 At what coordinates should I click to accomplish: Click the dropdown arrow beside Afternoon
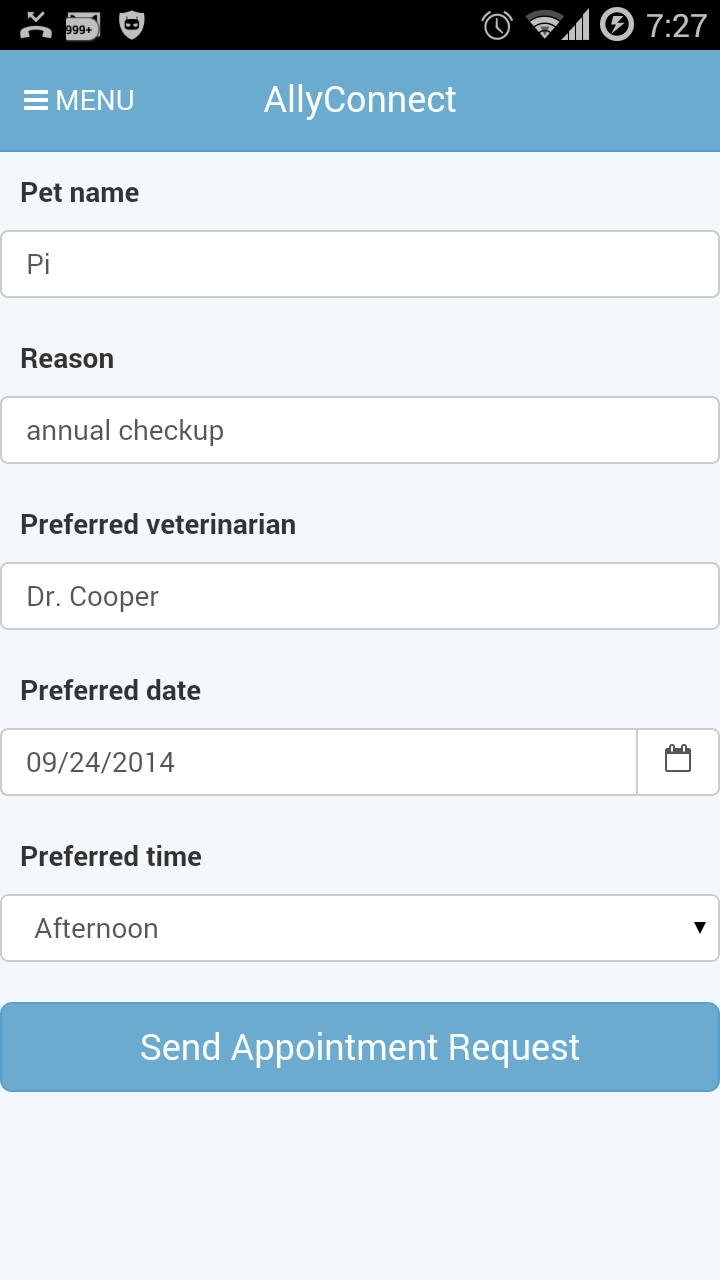[700, 928]
